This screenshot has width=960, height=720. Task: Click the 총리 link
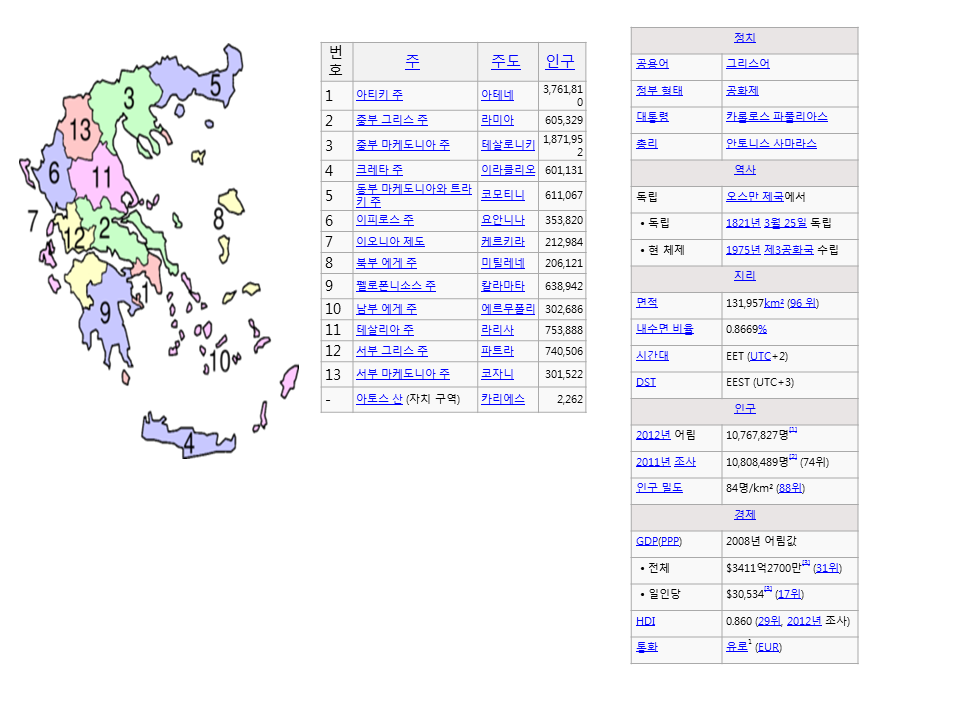coord(647,144)
